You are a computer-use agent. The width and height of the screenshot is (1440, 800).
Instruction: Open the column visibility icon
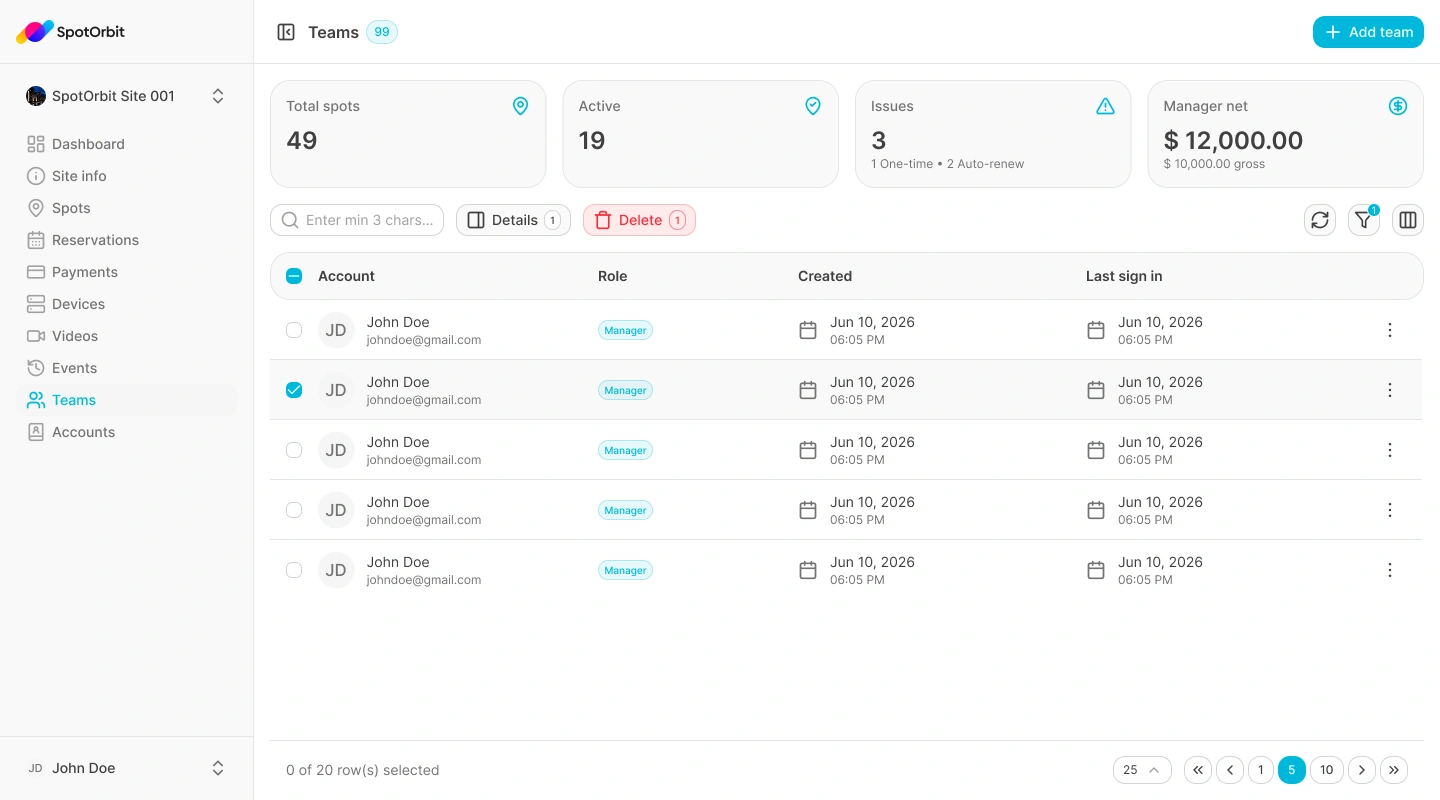[1408, 220]
